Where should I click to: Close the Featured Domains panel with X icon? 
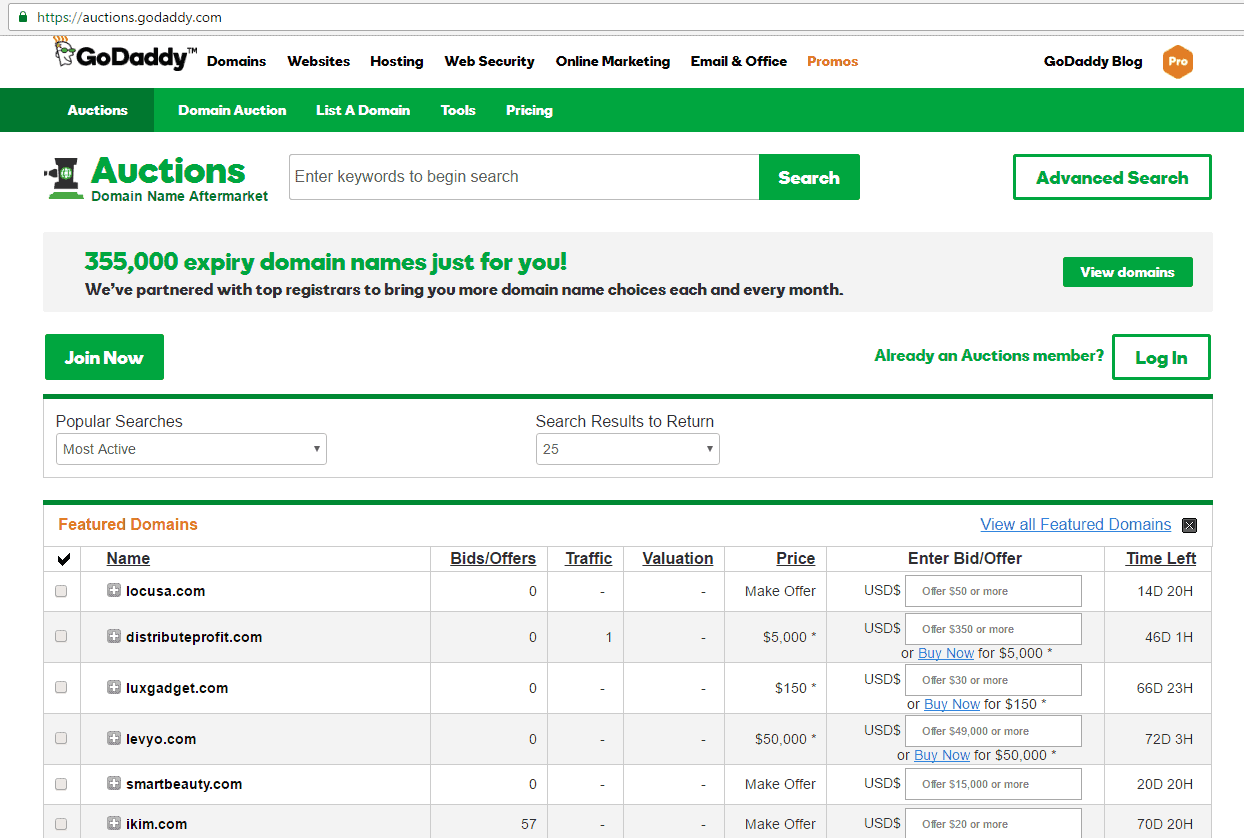coord(1189,525)
